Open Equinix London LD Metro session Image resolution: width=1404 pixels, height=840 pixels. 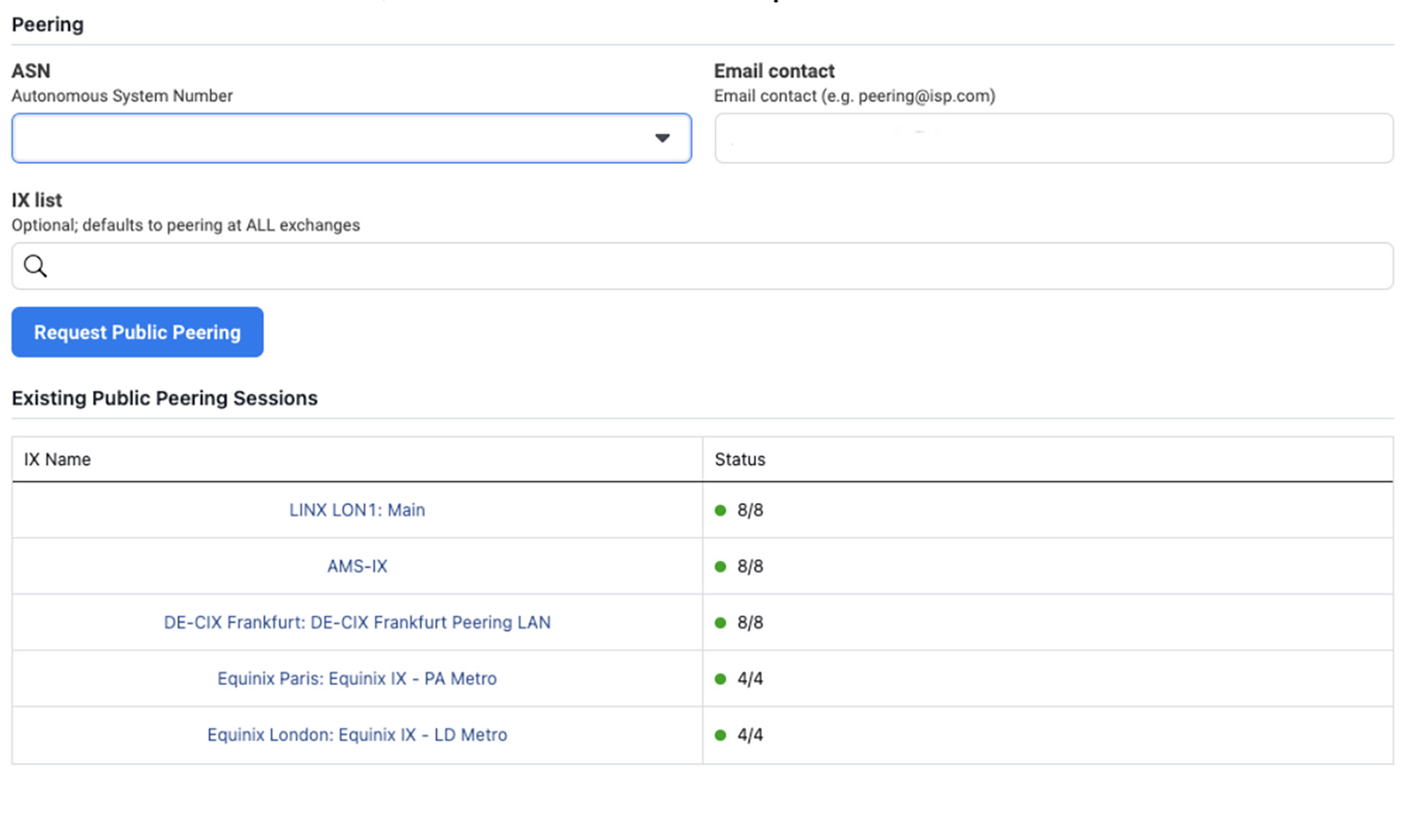pos(358,735)
